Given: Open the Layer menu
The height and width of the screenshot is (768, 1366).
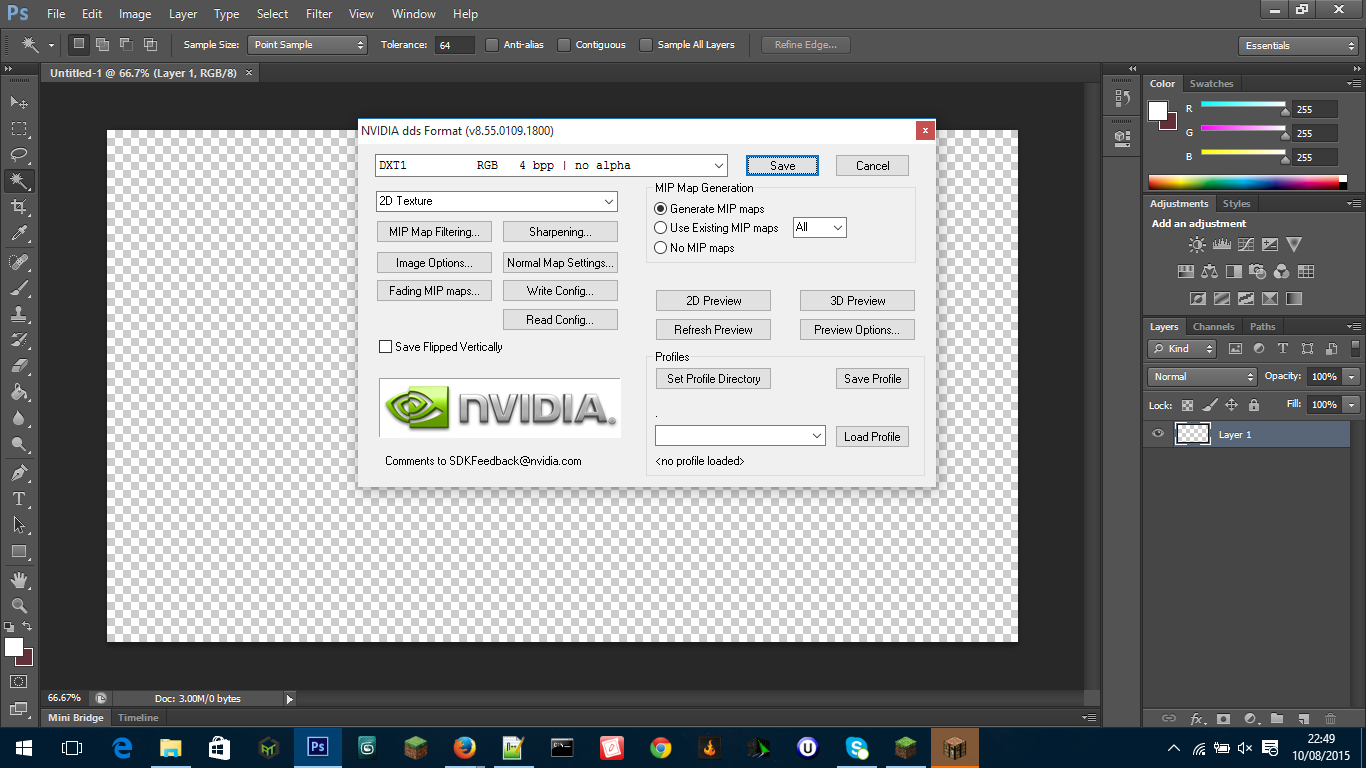Looking at the screenshot, I should pyautogui.click(x=183, y=14).
